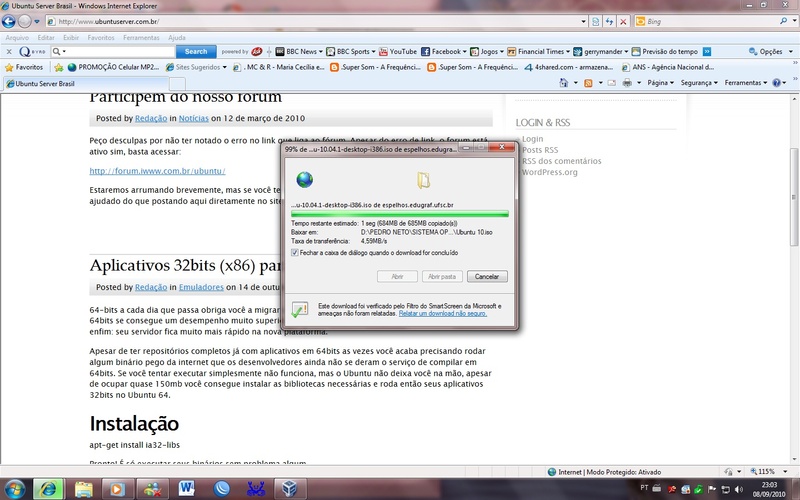Open the Exibir menu
The width and height of the screenshot is (800, 500).
(x=71, y=38)
